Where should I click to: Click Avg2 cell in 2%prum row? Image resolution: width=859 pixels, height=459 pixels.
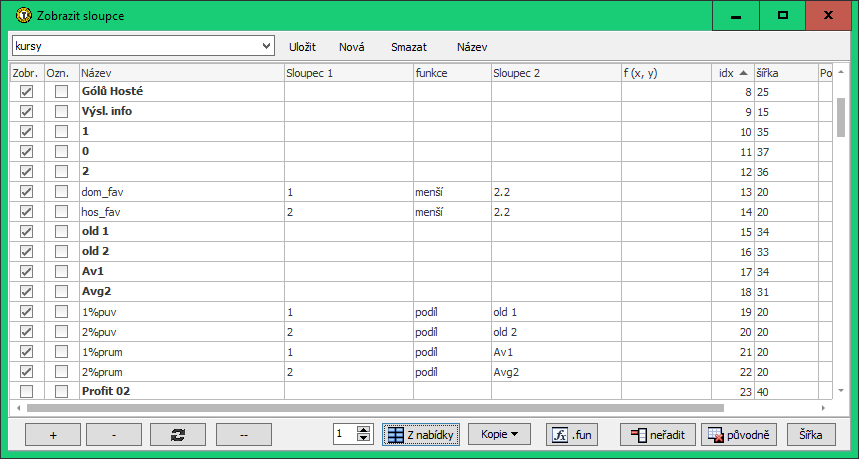click(x=506, y=372)
